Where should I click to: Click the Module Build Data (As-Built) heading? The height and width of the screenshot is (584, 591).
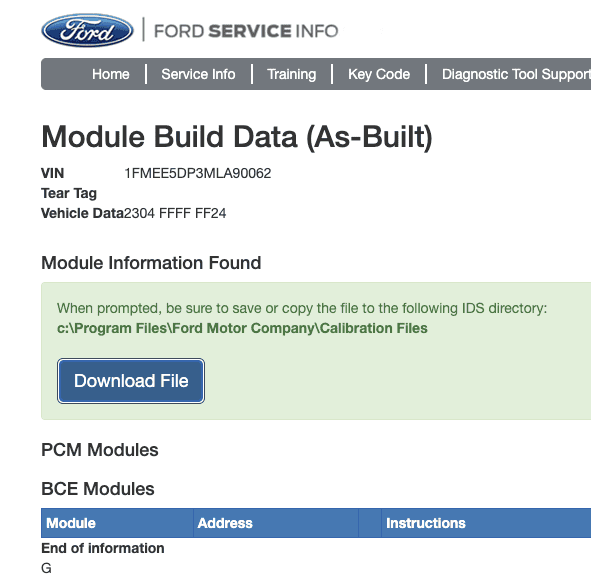click(x=237, y=137)
